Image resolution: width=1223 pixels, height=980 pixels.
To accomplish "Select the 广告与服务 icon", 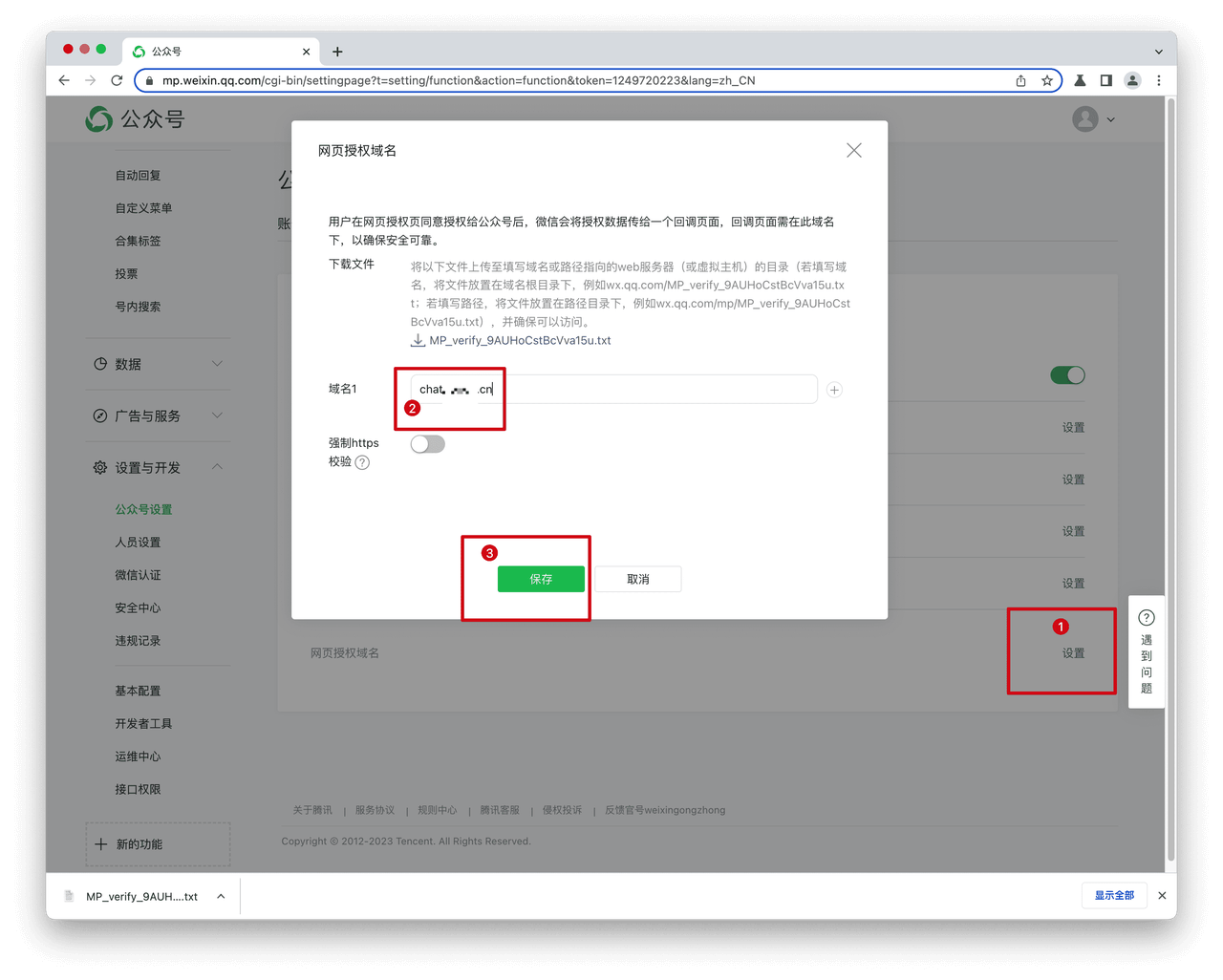I will (99, 415).
